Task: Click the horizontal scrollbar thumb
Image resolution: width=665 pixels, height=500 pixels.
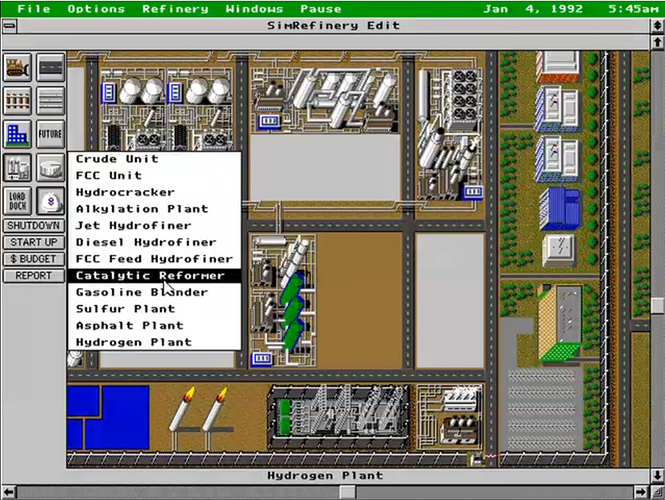Action: pos(348,492)
